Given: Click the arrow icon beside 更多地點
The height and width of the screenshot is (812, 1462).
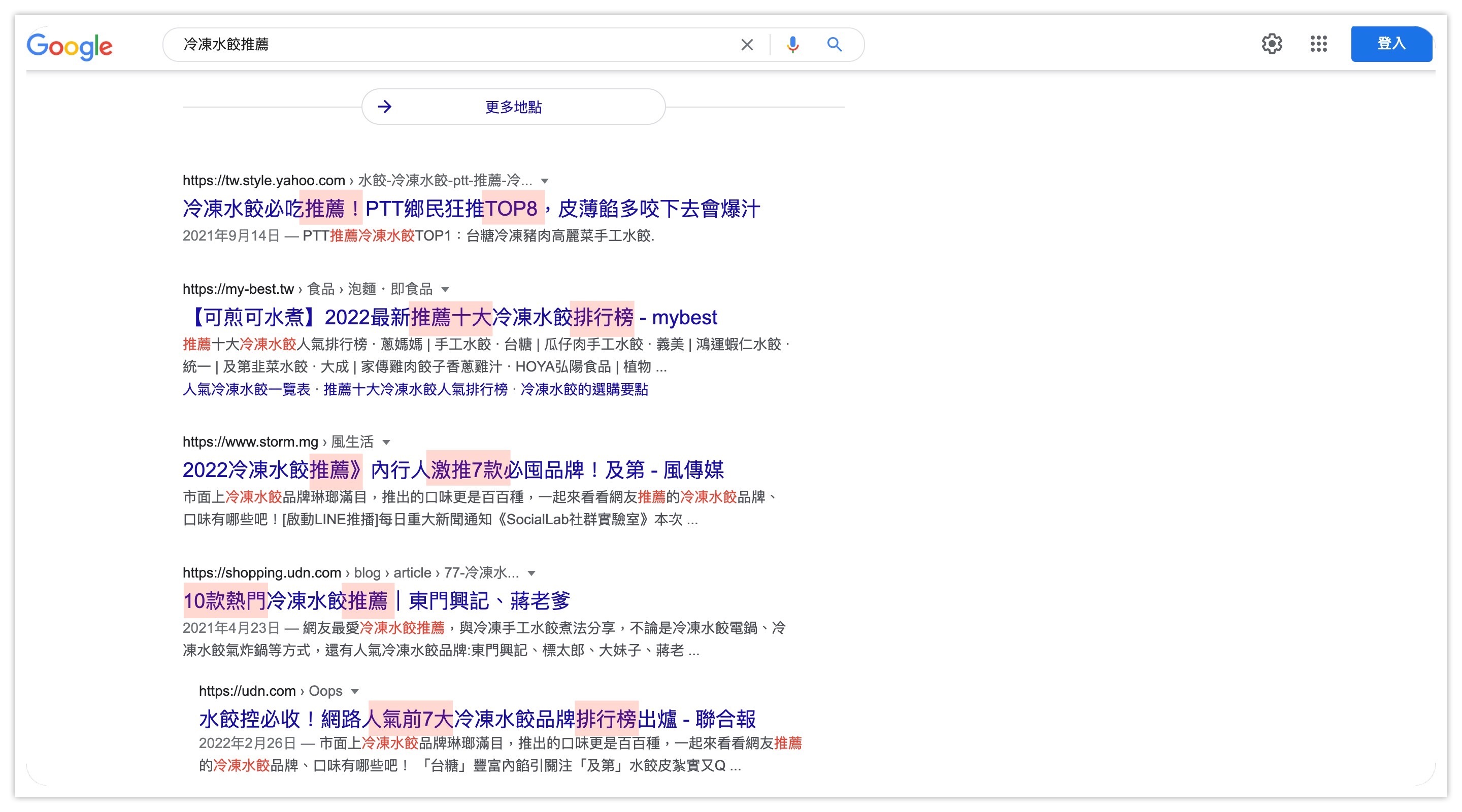Looking at the screenshot, I should click(x=386, y=106).
